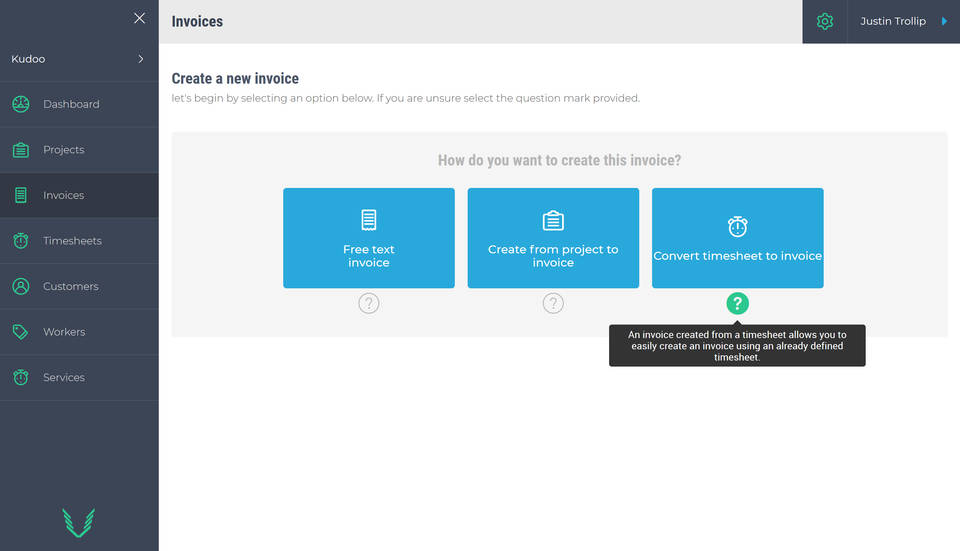The width and height of the screenshot is (960, 551).
Task: Open the Workers menu item
Action: click(x=64, y=332)
